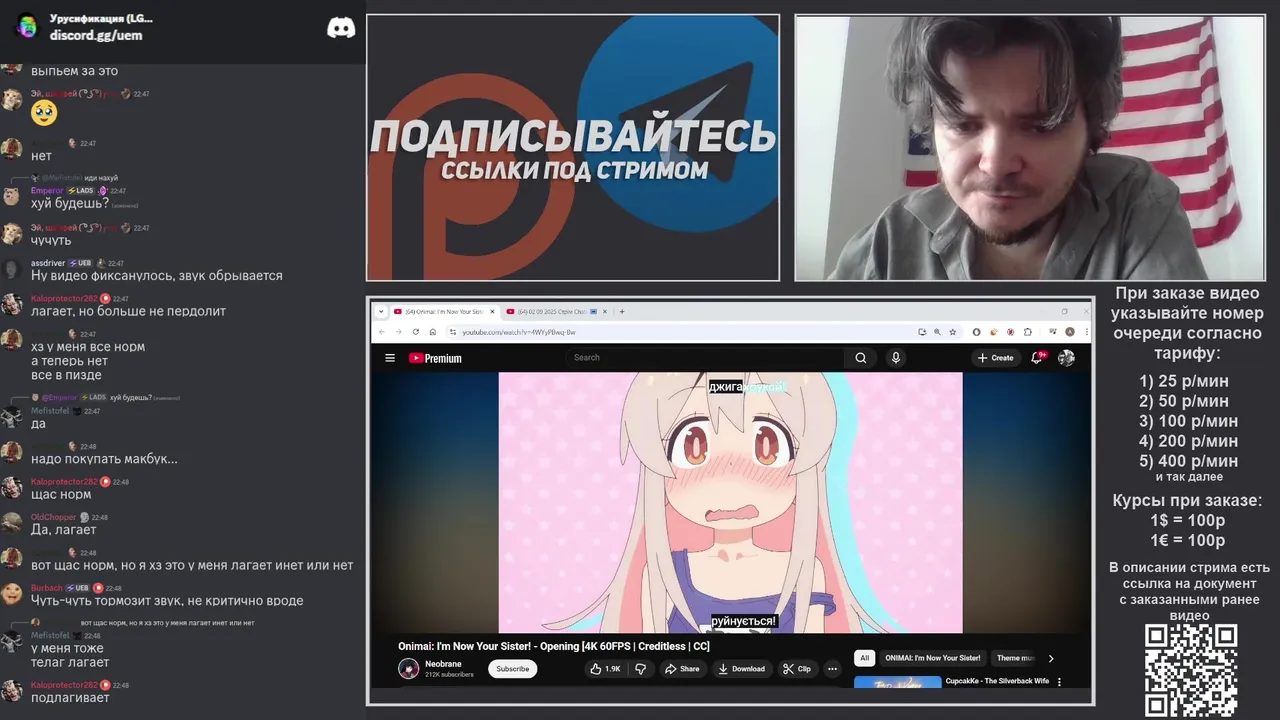Click the message 'надо покупать макбук...'
This screenshot has height=720, width=1280.
(104, 459)
